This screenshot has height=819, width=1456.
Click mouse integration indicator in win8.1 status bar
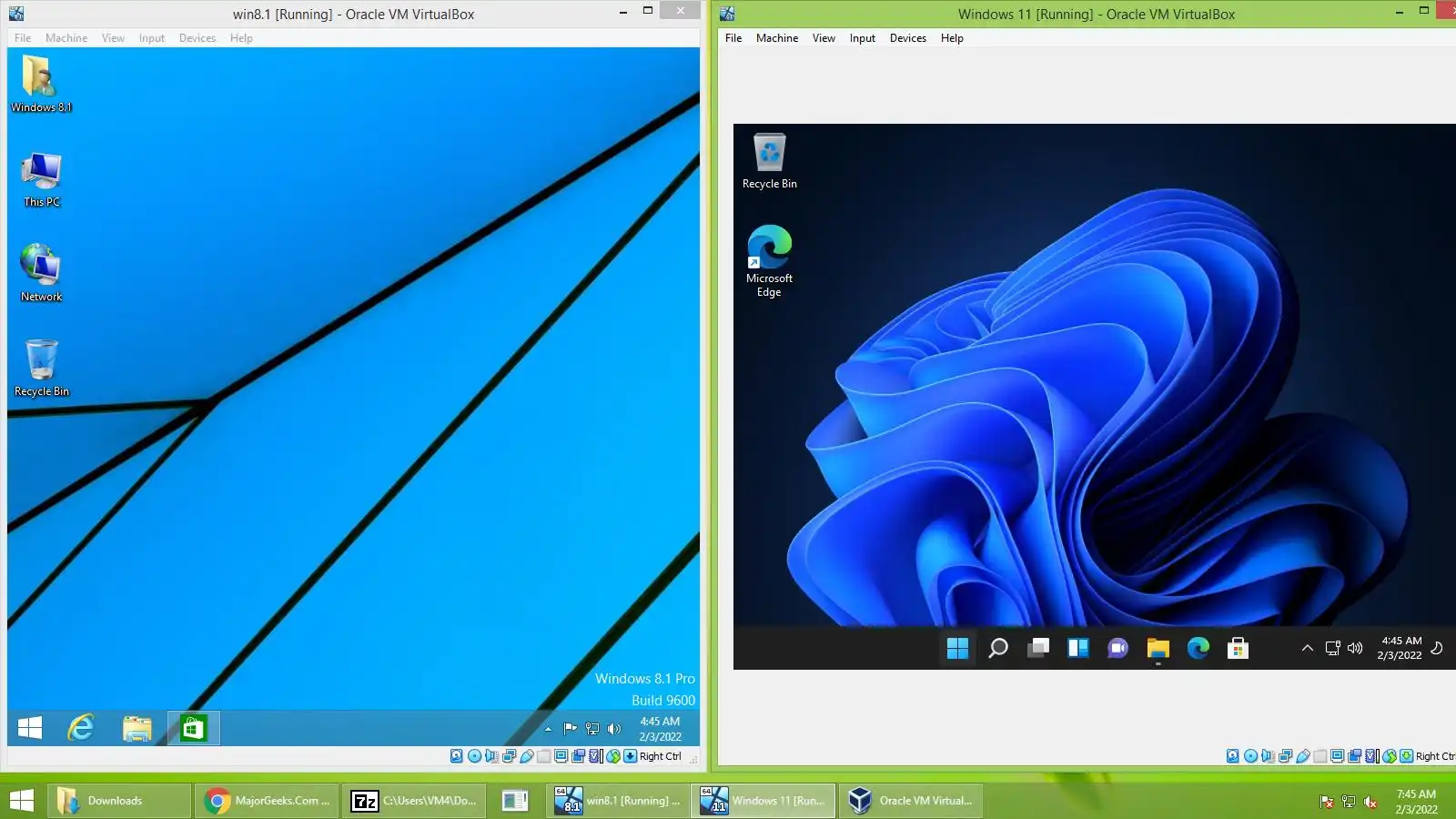click(x=612, y=756)
